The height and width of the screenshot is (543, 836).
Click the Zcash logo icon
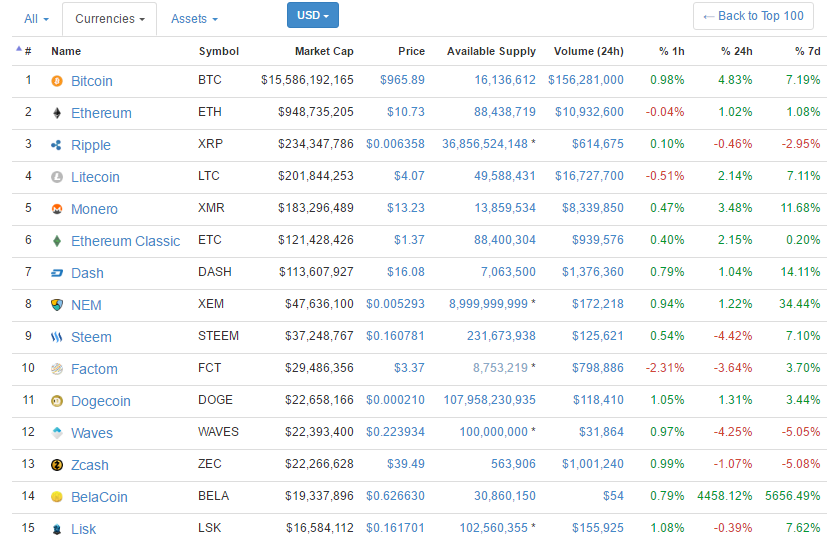(x=57, y=465)
